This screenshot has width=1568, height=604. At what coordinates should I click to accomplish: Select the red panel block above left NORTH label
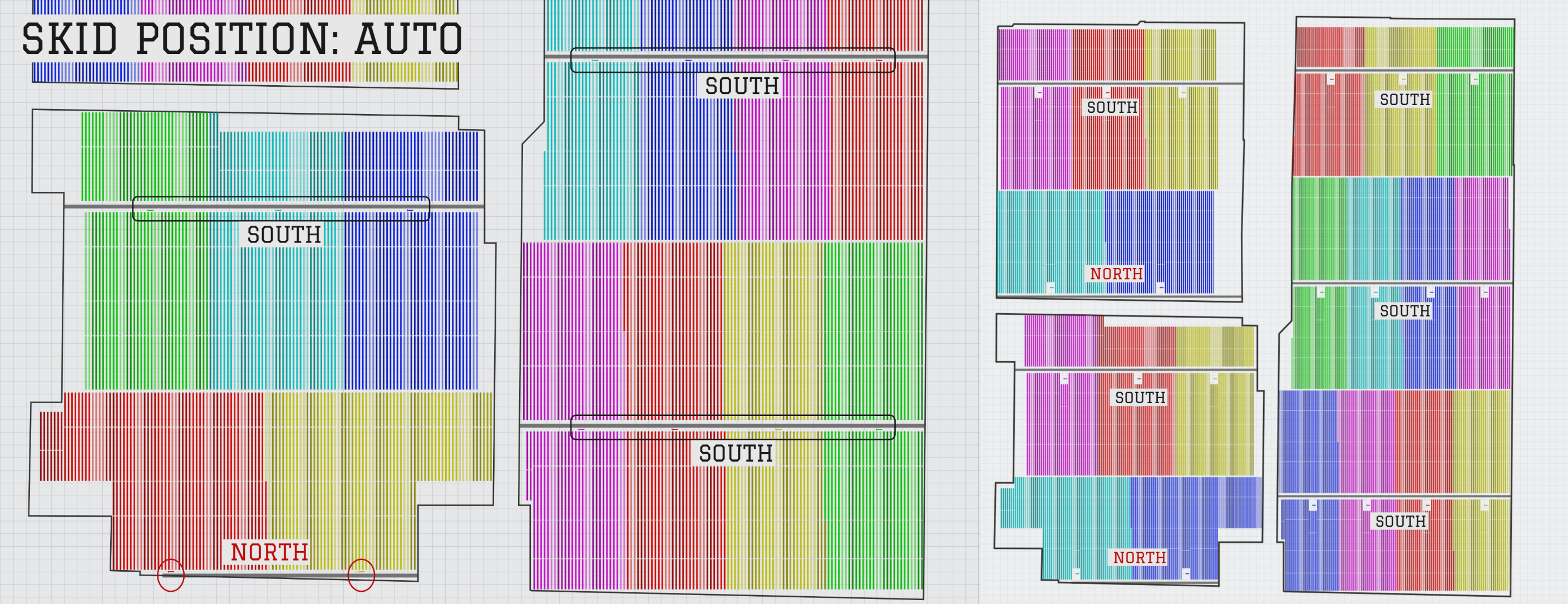[183, 462]
